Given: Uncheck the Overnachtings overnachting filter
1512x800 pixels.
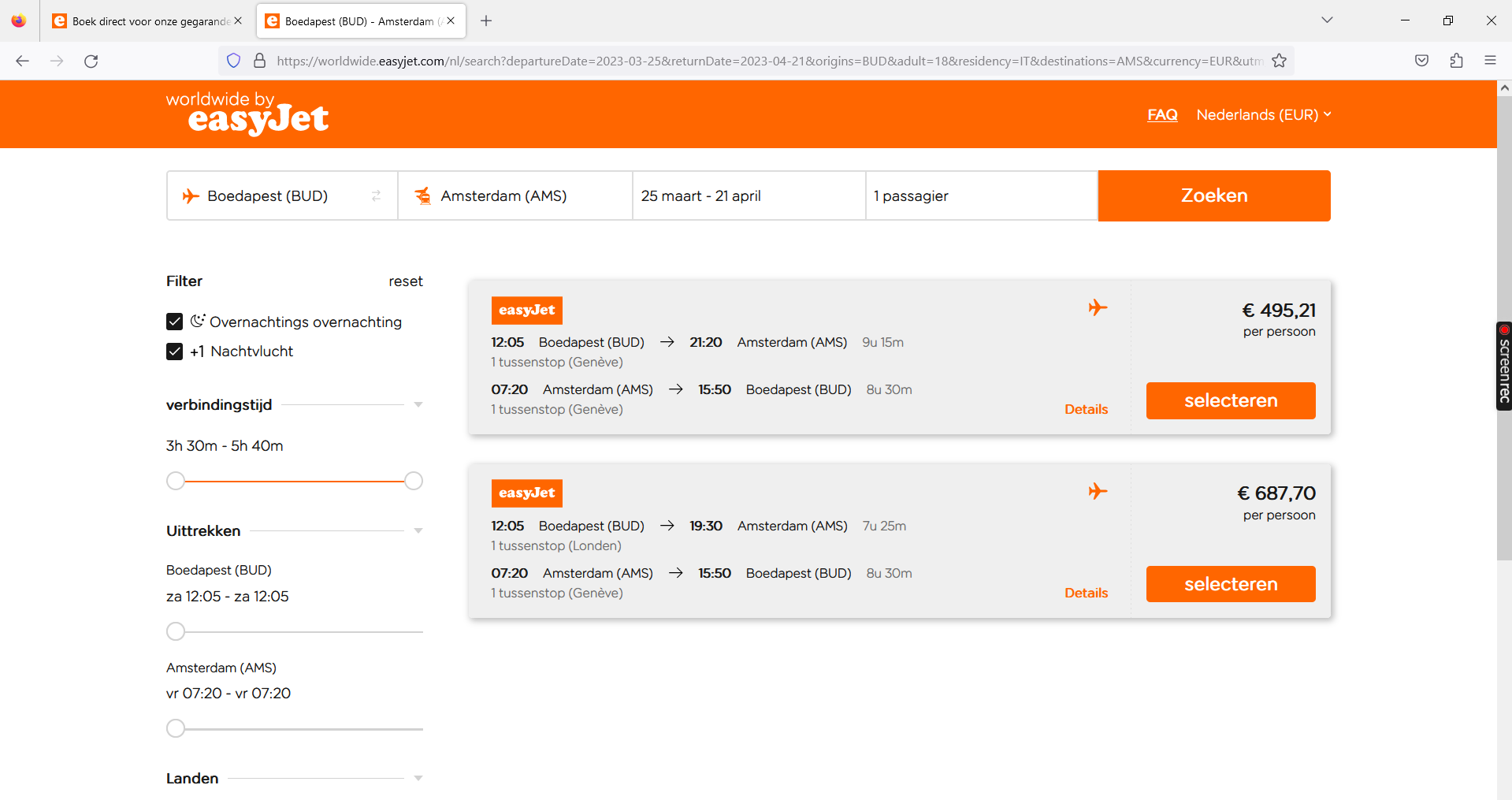Looking at the screenshot, I should 174,322.
